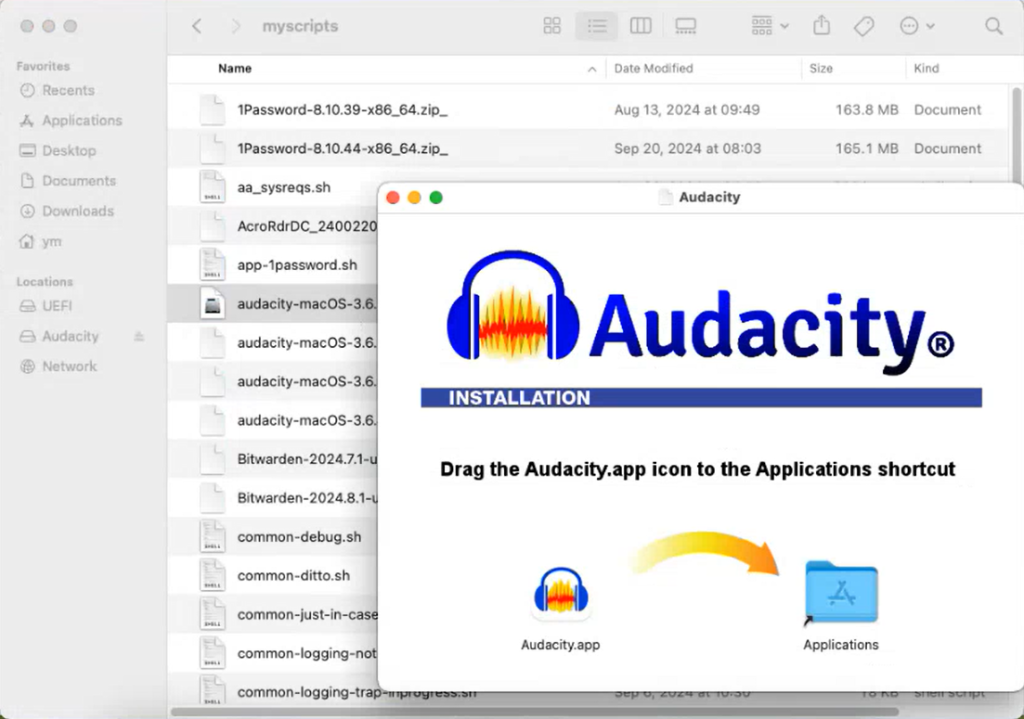Open the More actions ellipsis menu
The width and height of the screenshot is (1024, 719).
coord(917,26)
